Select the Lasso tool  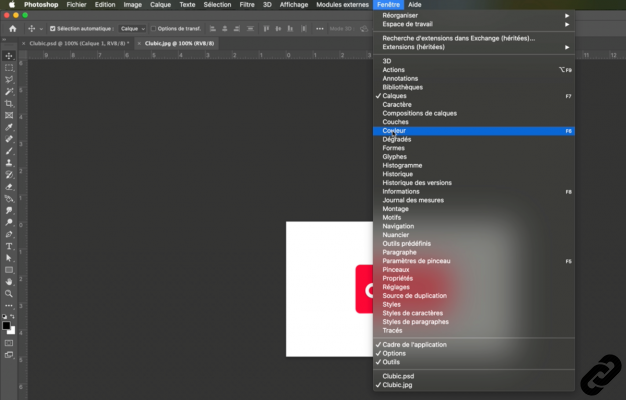tap(9, 80)
